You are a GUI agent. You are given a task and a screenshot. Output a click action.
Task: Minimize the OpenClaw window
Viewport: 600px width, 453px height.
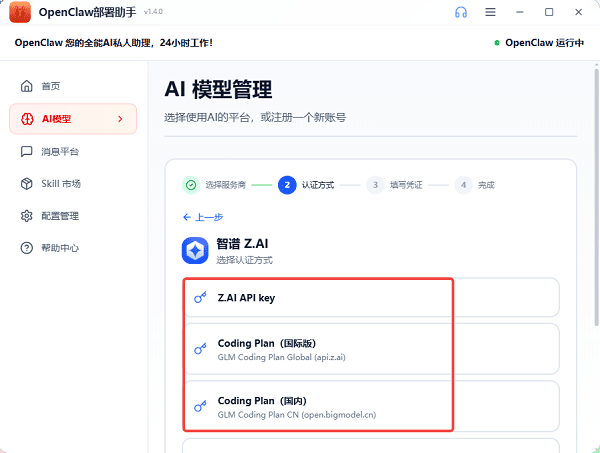click(x=519, y=12)
